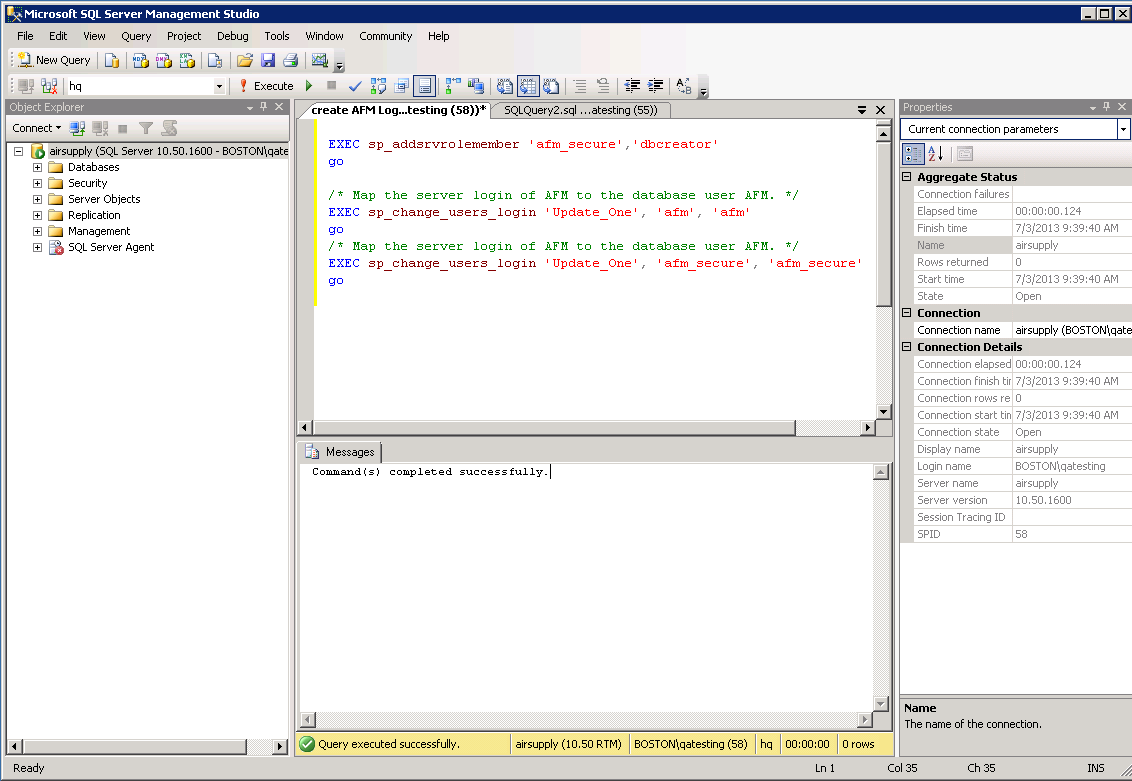Open Current connection parameters dropdown
Viewport: 1132px width, 781px height.
click(1123, 129)
